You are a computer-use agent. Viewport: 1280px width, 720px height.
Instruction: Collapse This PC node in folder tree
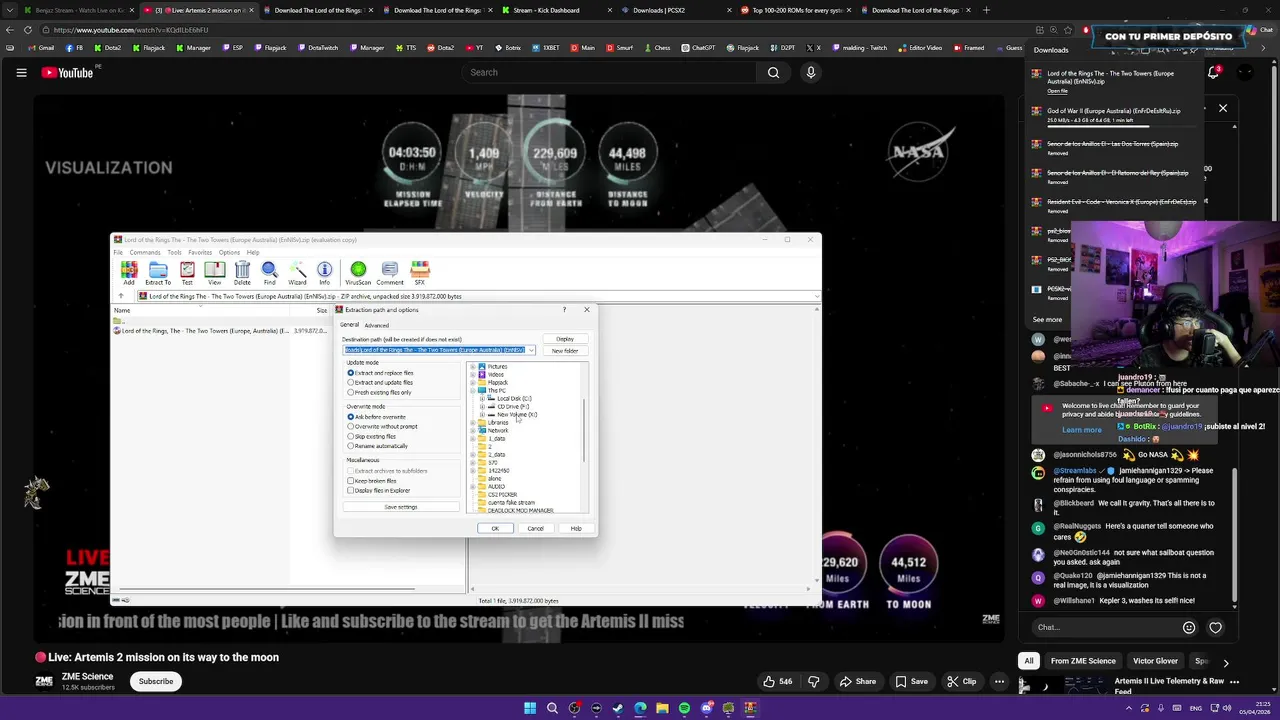[x=473, y=391]
